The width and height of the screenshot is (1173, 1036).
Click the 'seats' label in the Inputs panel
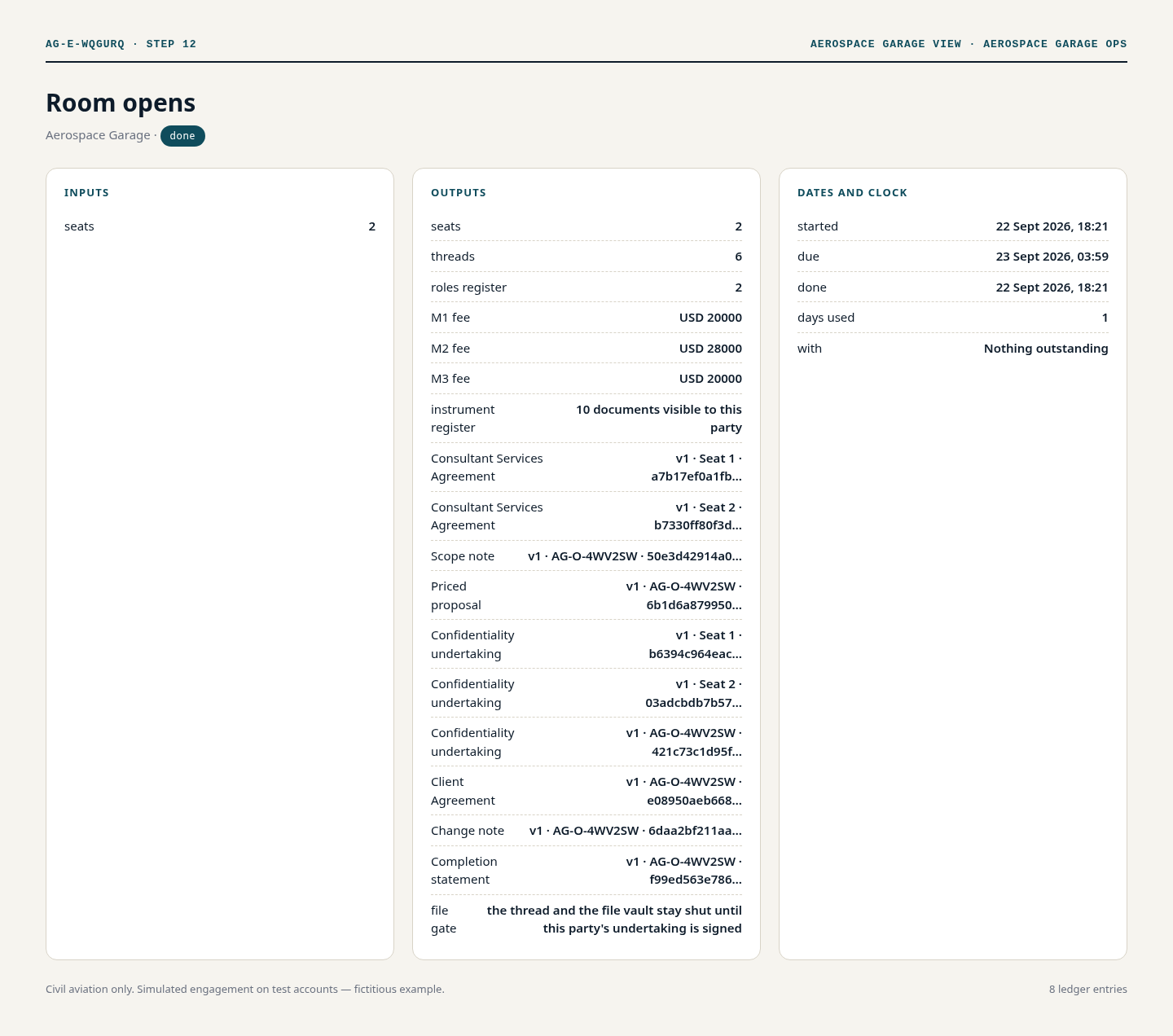click(79, 226)
